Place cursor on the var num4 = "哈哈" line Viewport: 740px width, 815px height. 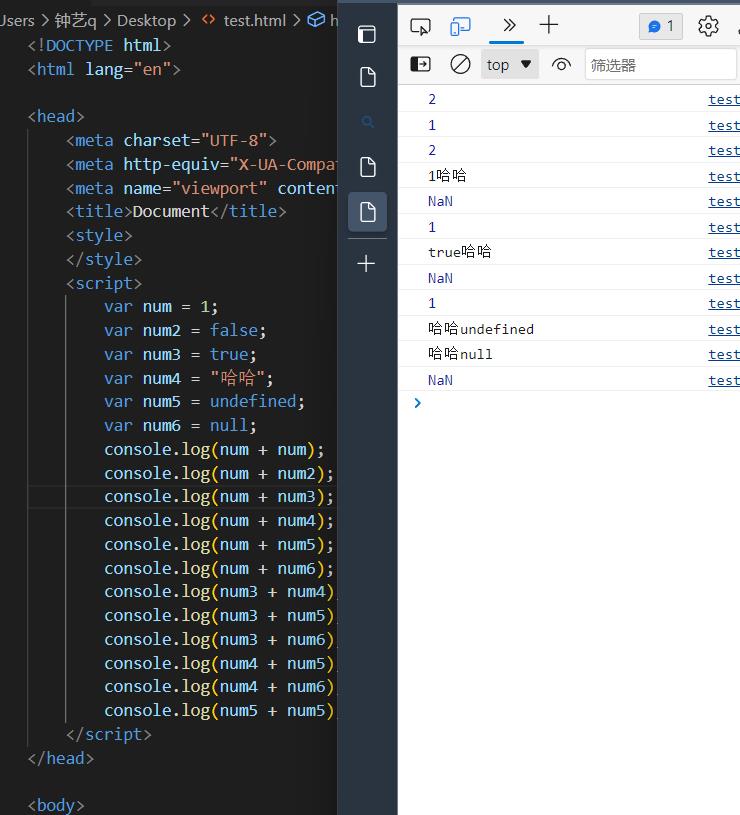pyautogui.click(x=188, y=378)
